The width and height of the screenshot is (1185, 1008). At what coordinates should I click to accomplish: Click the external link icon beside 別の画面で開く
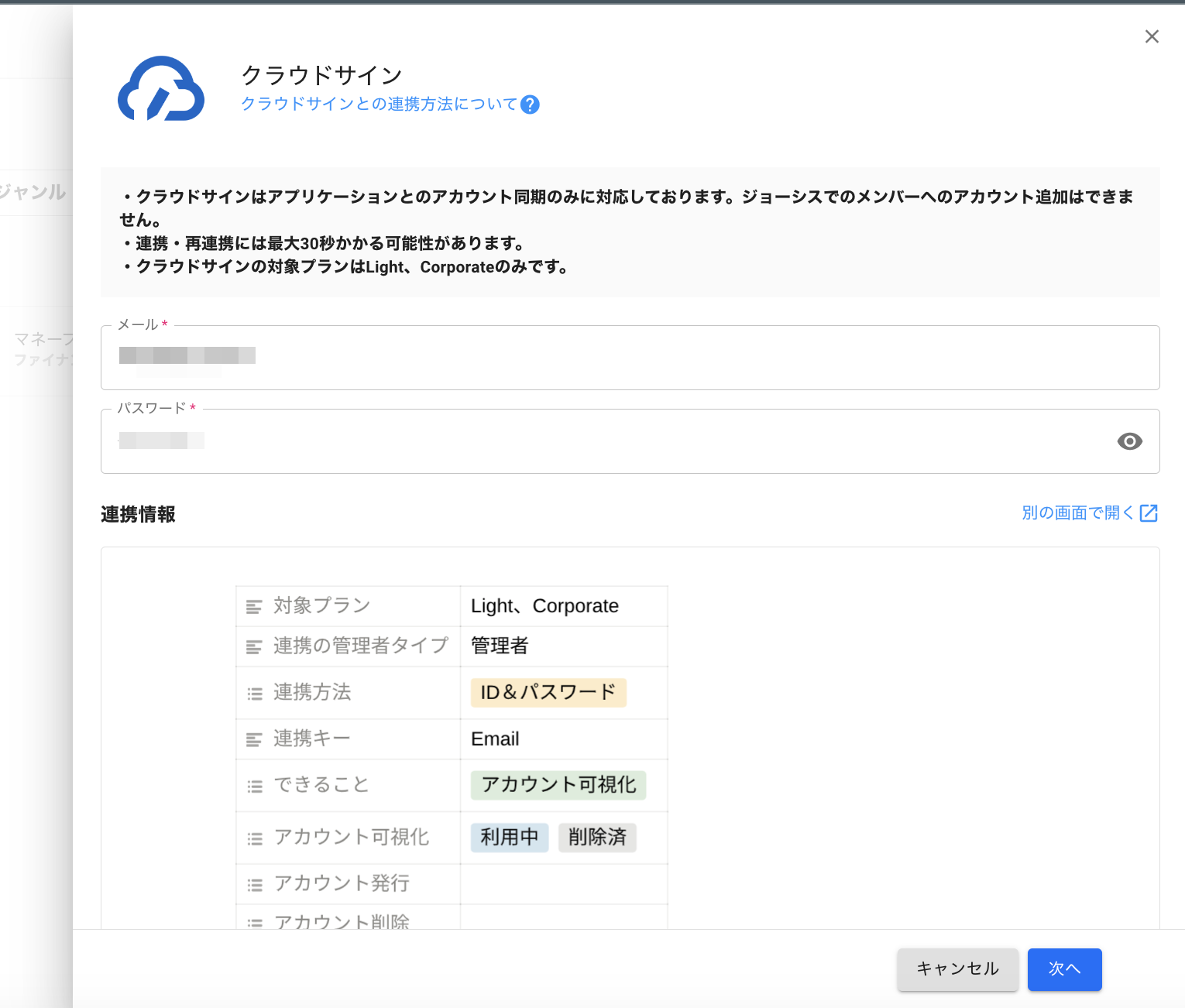[x=1149, y=513]
